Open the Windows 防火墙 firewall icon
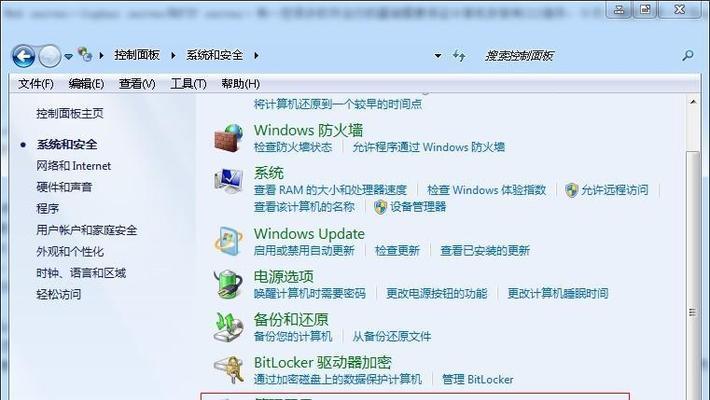This screenshot has width=710, height=400. (x=228, y=137)
